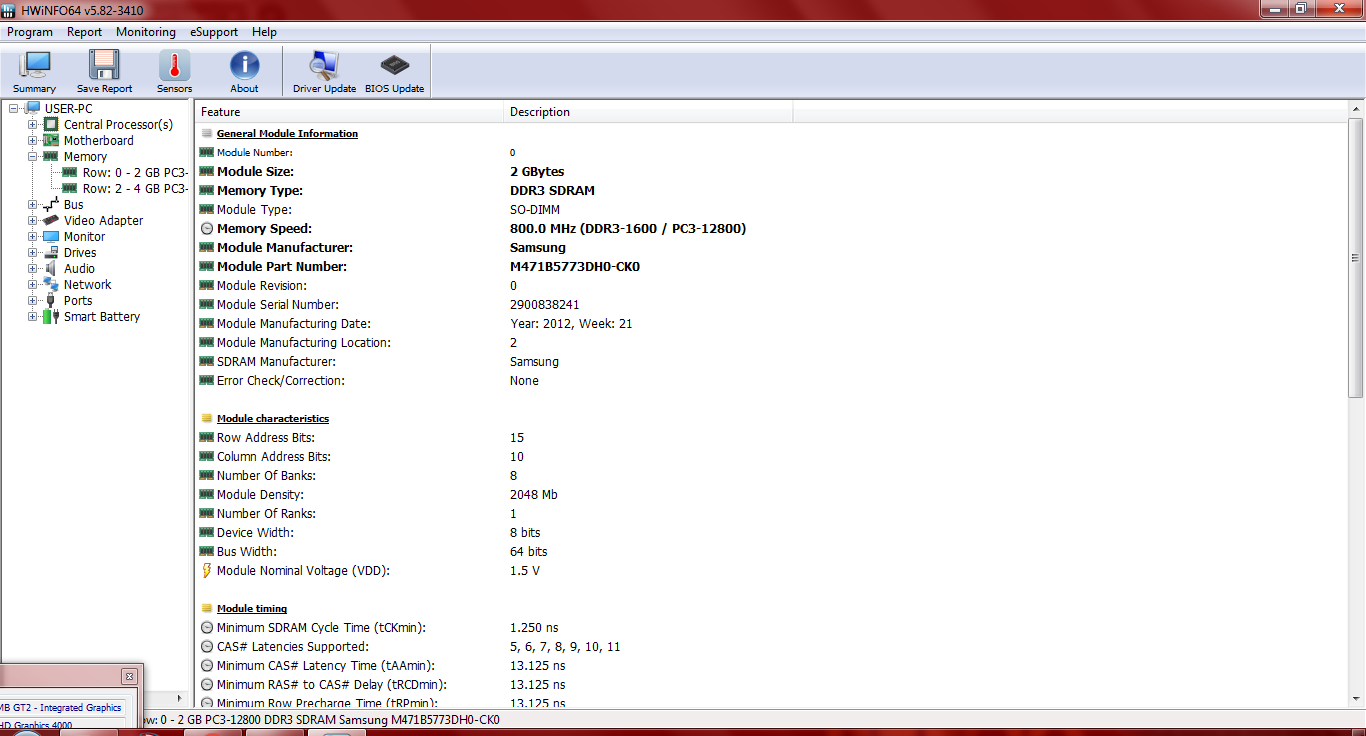The width and height of the screenshot is (1366, 736).
Task: Open the Summary toolbar icon
Action: (34, 71)
